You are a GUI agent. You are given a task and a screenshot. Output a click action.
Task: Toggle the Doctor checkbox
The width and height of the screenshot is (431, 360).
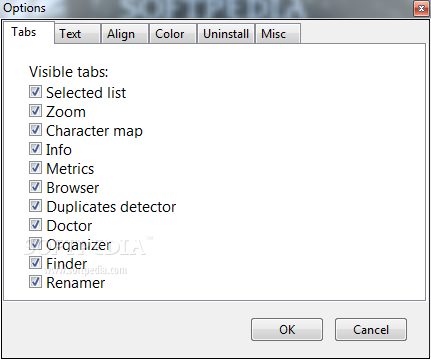pos(35,225)
